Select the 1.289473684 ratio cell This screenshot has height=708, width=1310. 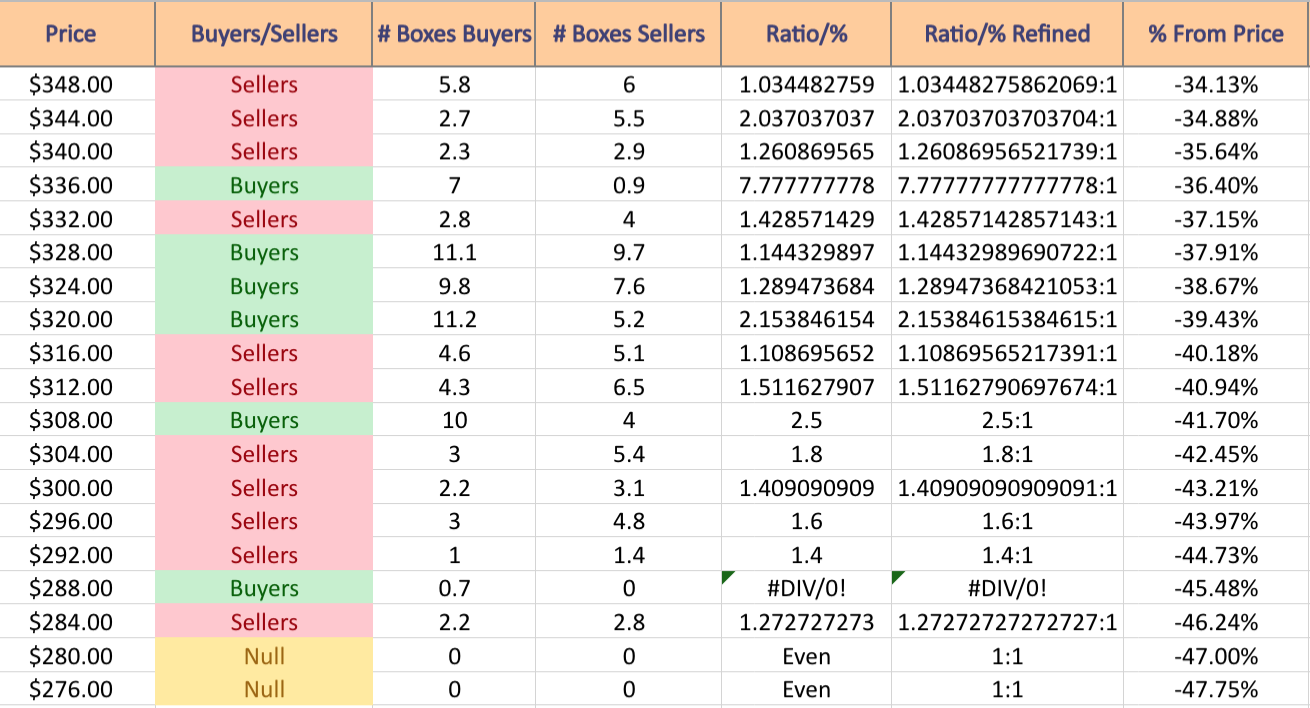click(807, 286)
